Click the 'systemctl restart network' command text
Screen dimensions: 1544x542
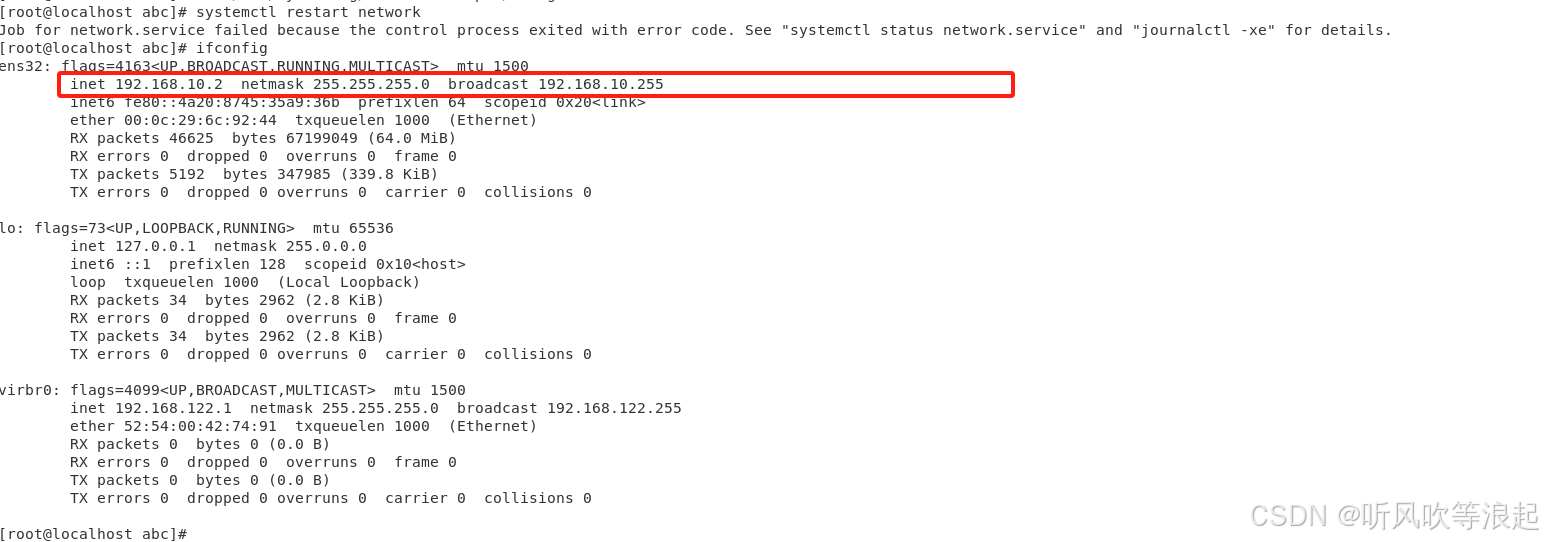pyautogui.click(x=308, y=12)
